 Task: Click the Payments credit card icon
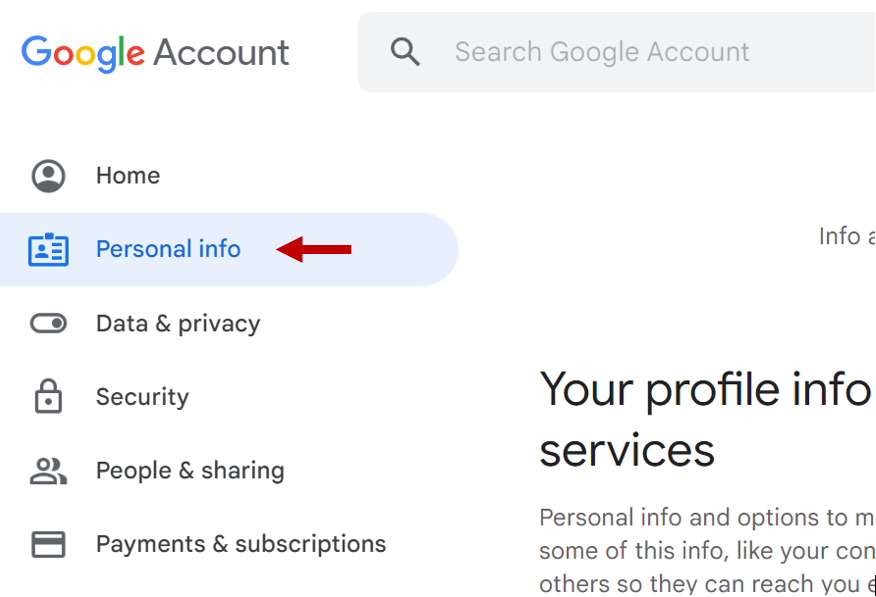click(x=48, y=544)
